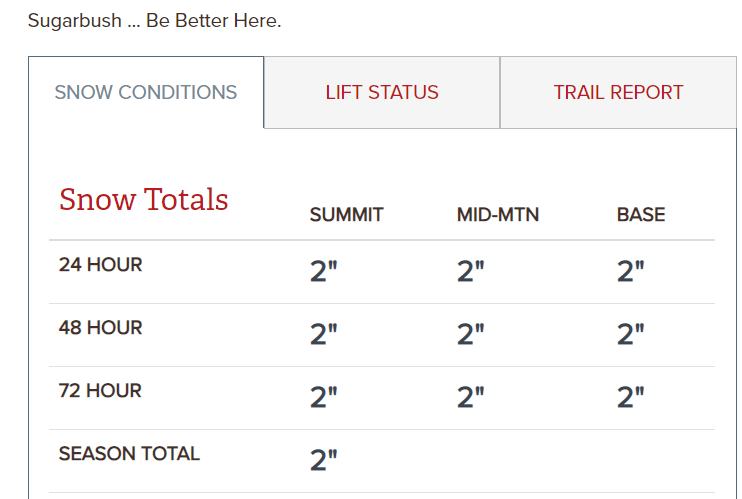Click the Summit column header

[x=346, y=215]
